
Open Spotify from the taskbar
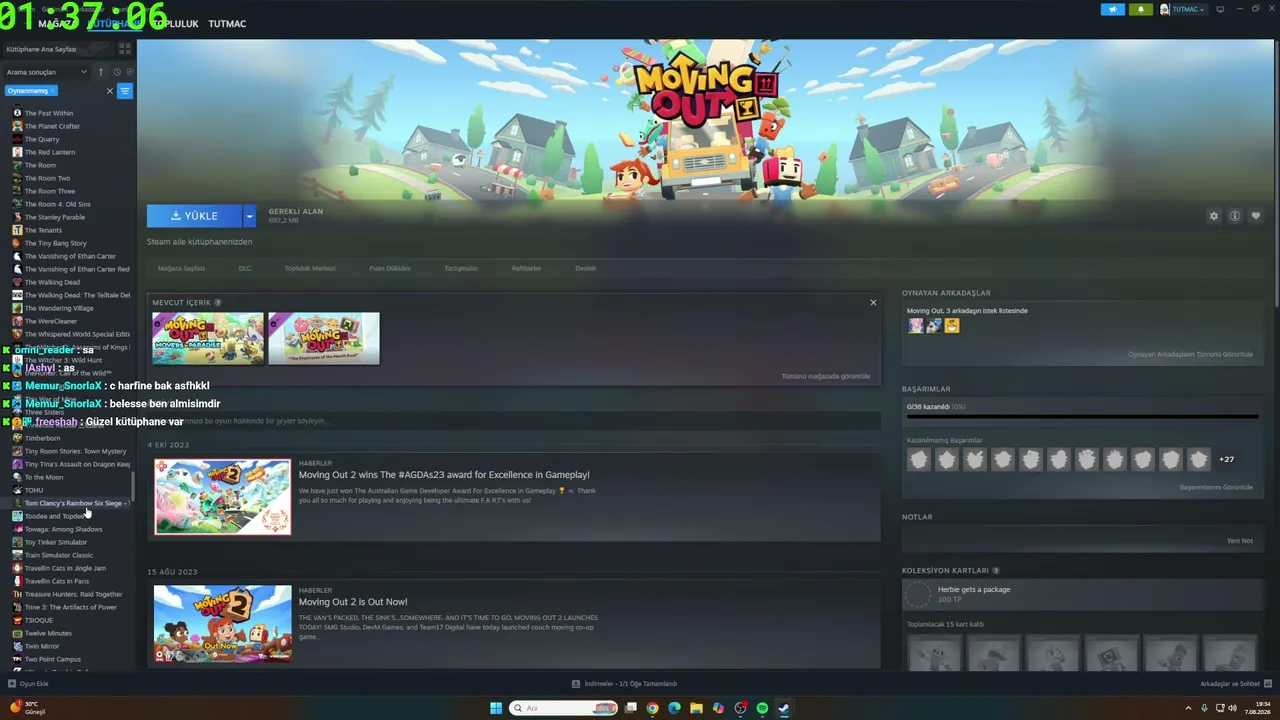click(x=762, y=708)
